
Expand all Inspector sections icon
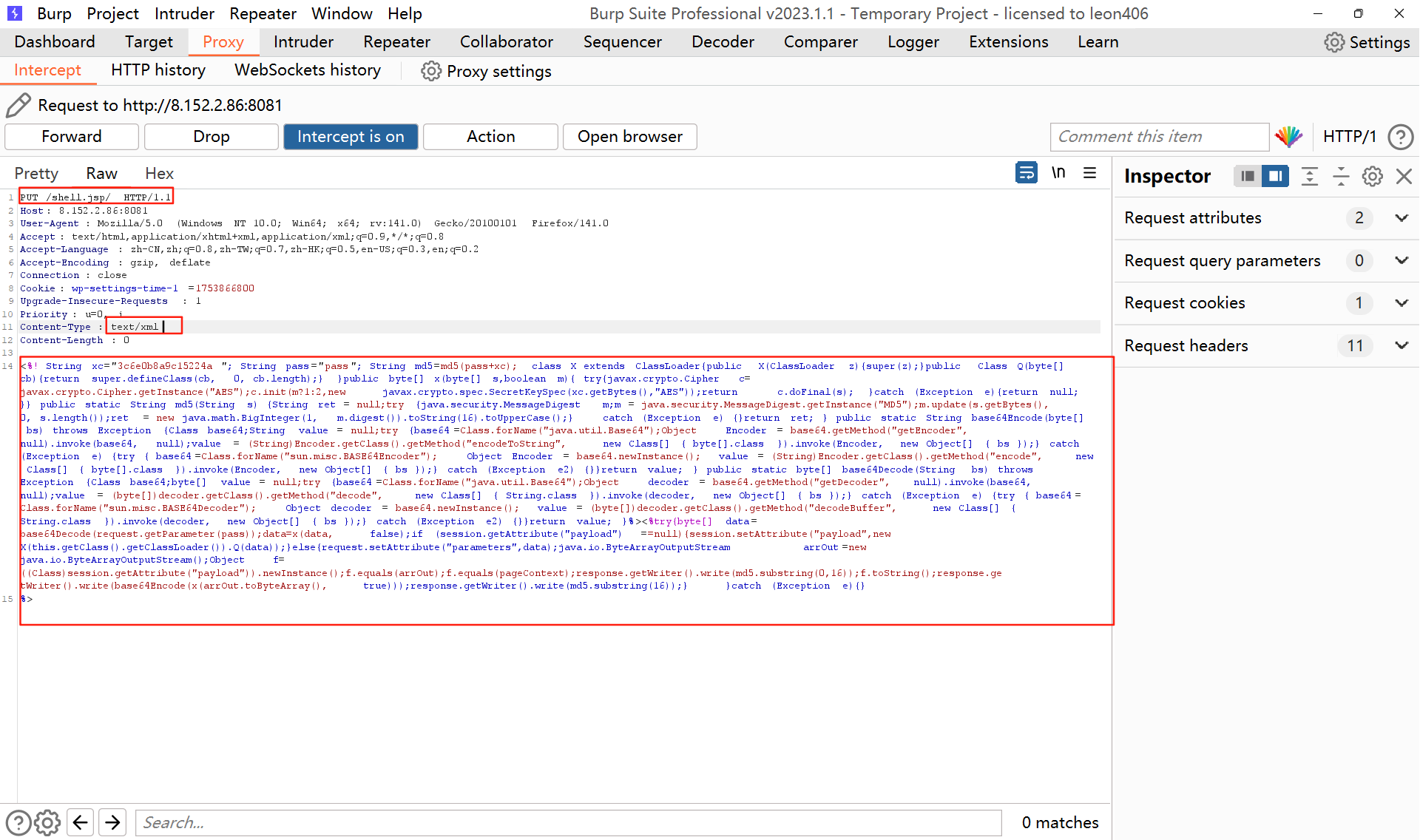1309,176
